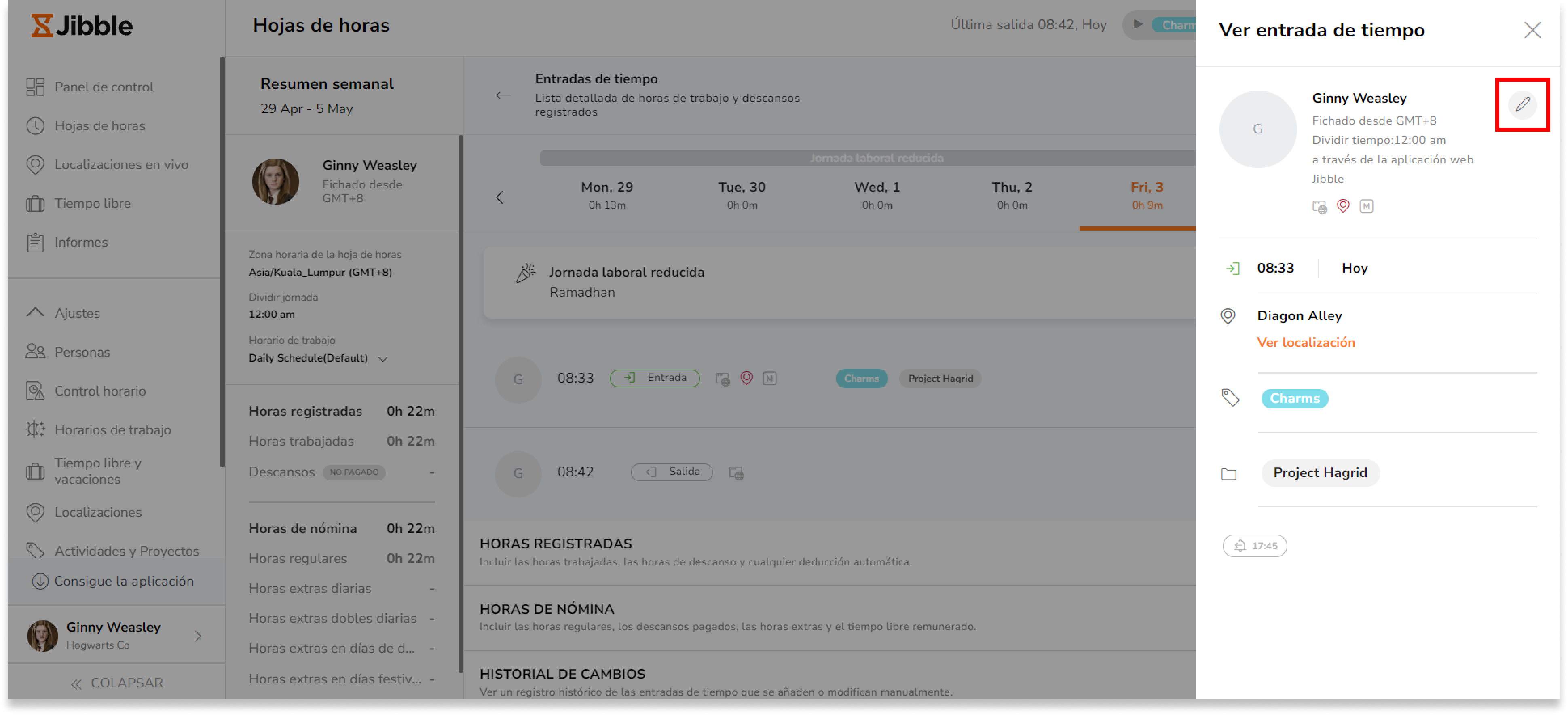Close the Ver entrada de tiempo panel
This screenshot has width=1568, height=715.
[1532, 30]
